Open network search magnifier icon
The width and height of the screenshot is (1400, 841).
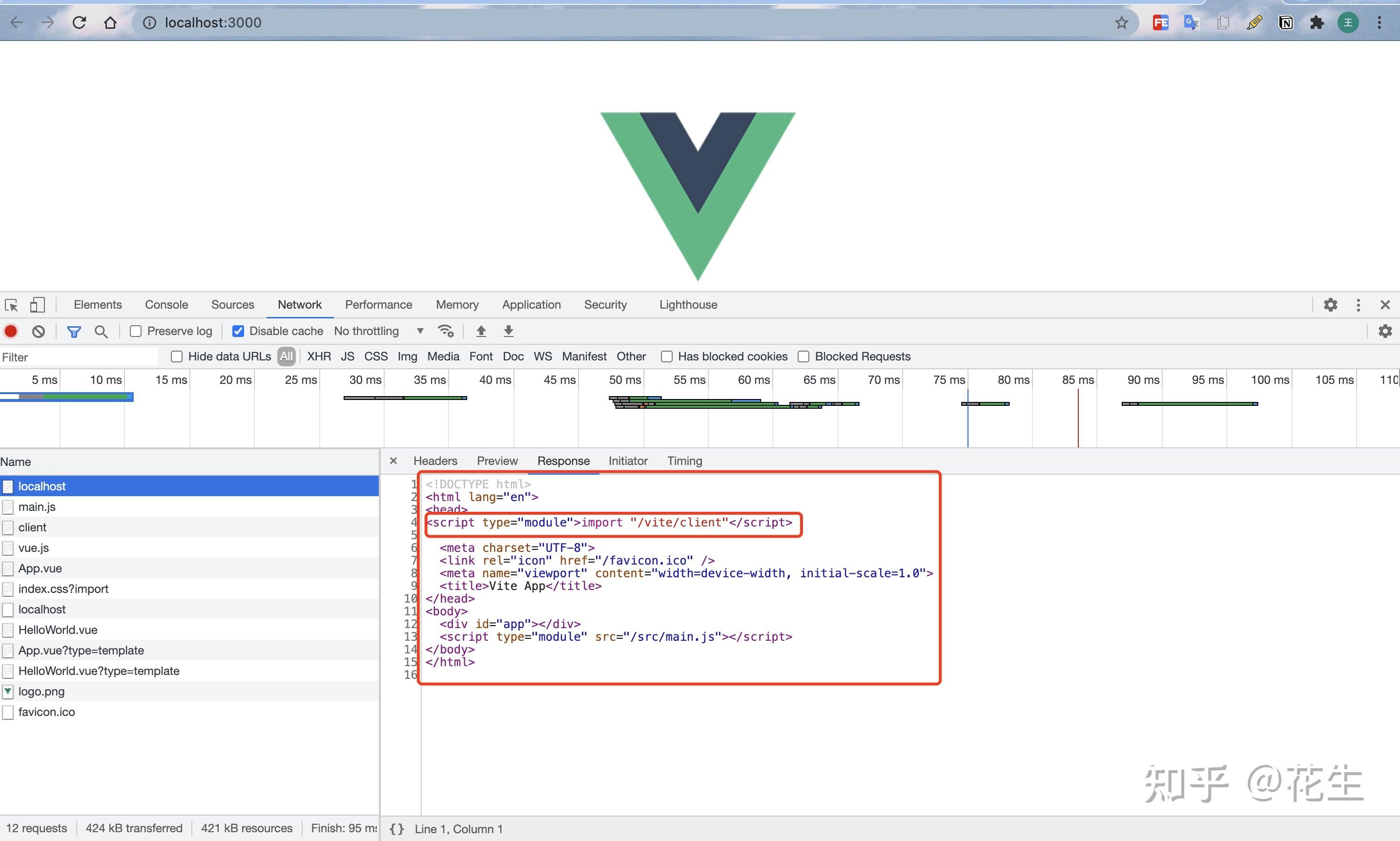(101, 331)
